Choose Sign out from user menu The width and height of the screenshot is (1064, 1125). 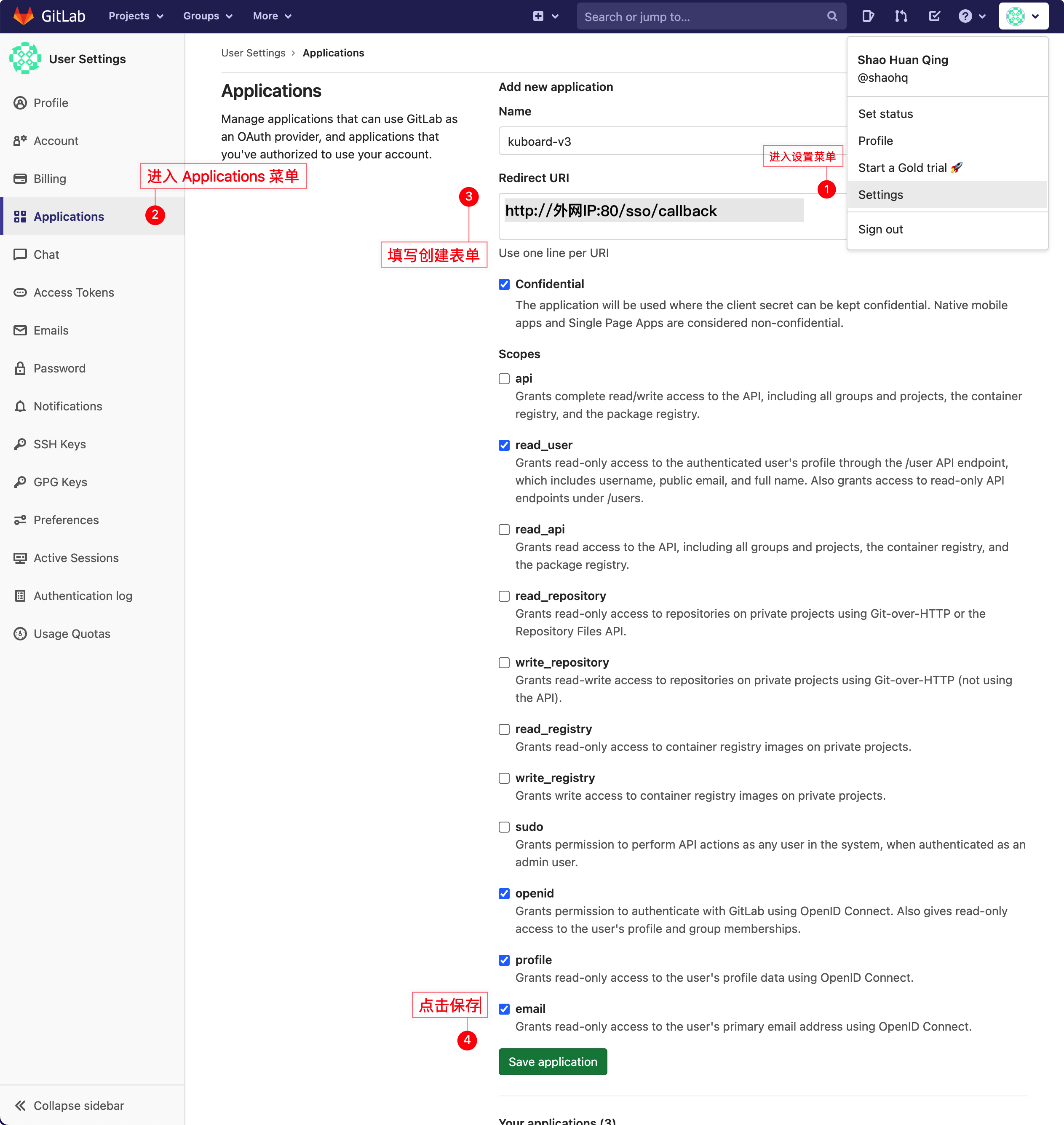point(880,229)
